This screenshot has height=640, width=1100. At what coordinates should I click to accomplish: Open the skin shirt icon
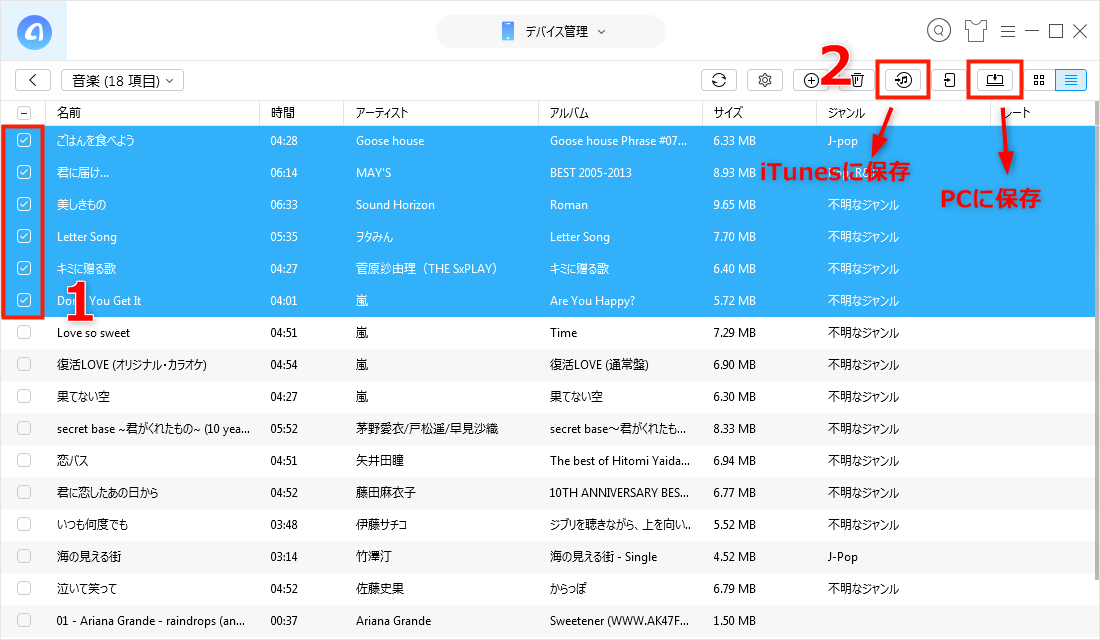tap(975, 31)
